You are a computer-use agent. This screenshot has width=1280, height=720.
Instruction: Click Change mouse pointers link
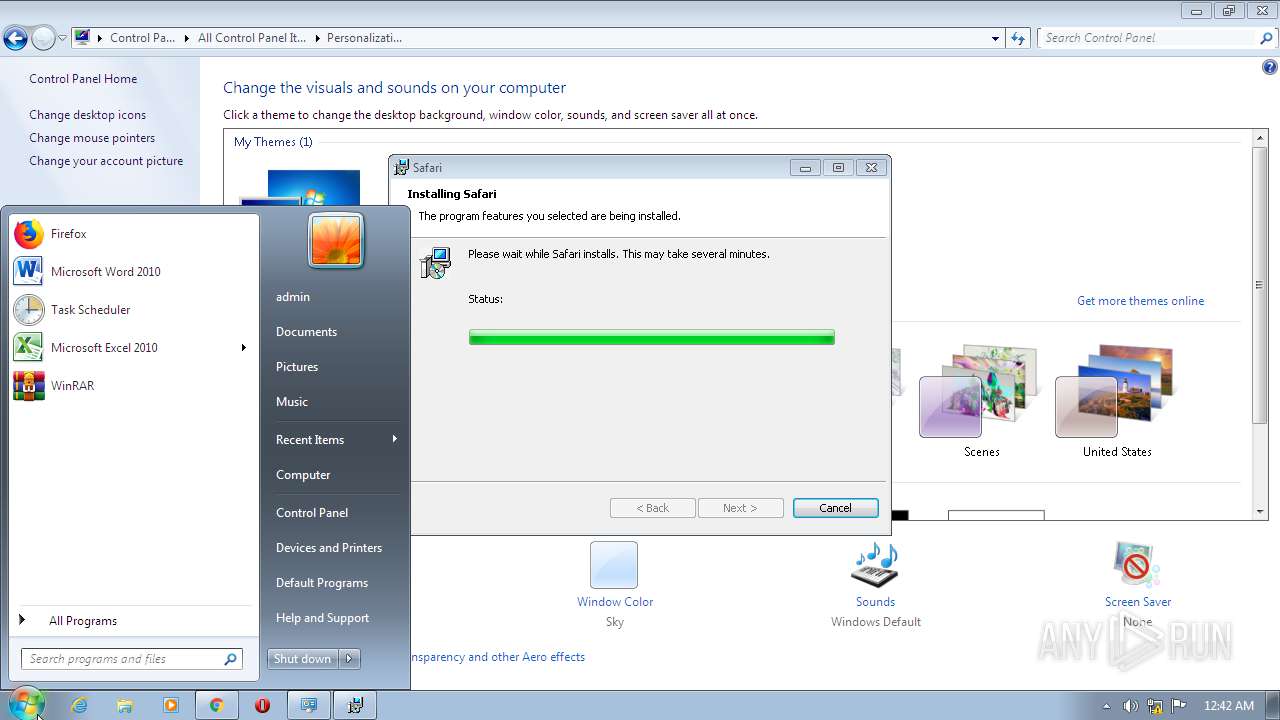tap(92, 138)
